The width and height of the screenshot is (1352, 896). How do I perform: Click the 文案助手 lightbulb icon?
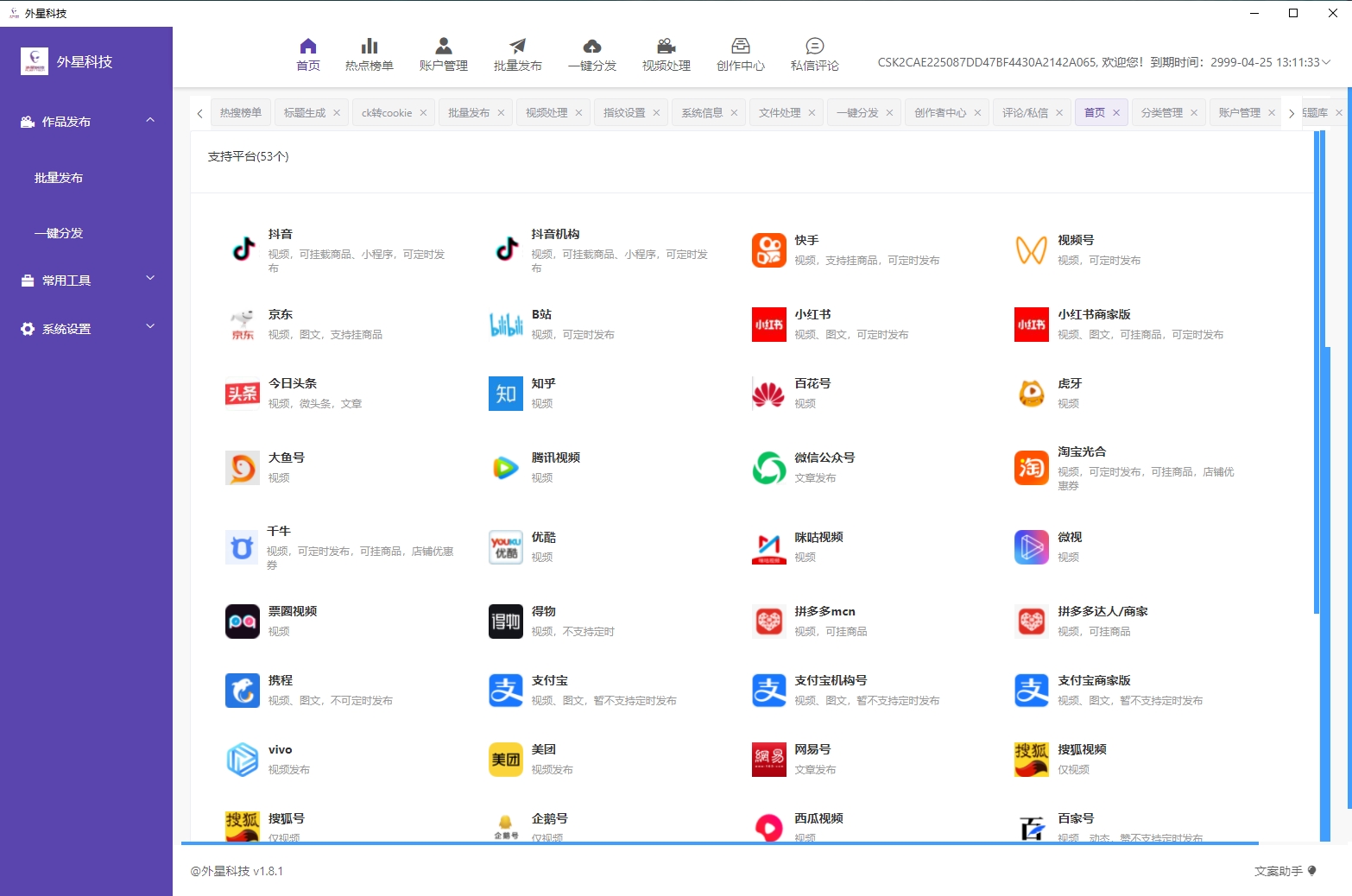pos(1311,871)
